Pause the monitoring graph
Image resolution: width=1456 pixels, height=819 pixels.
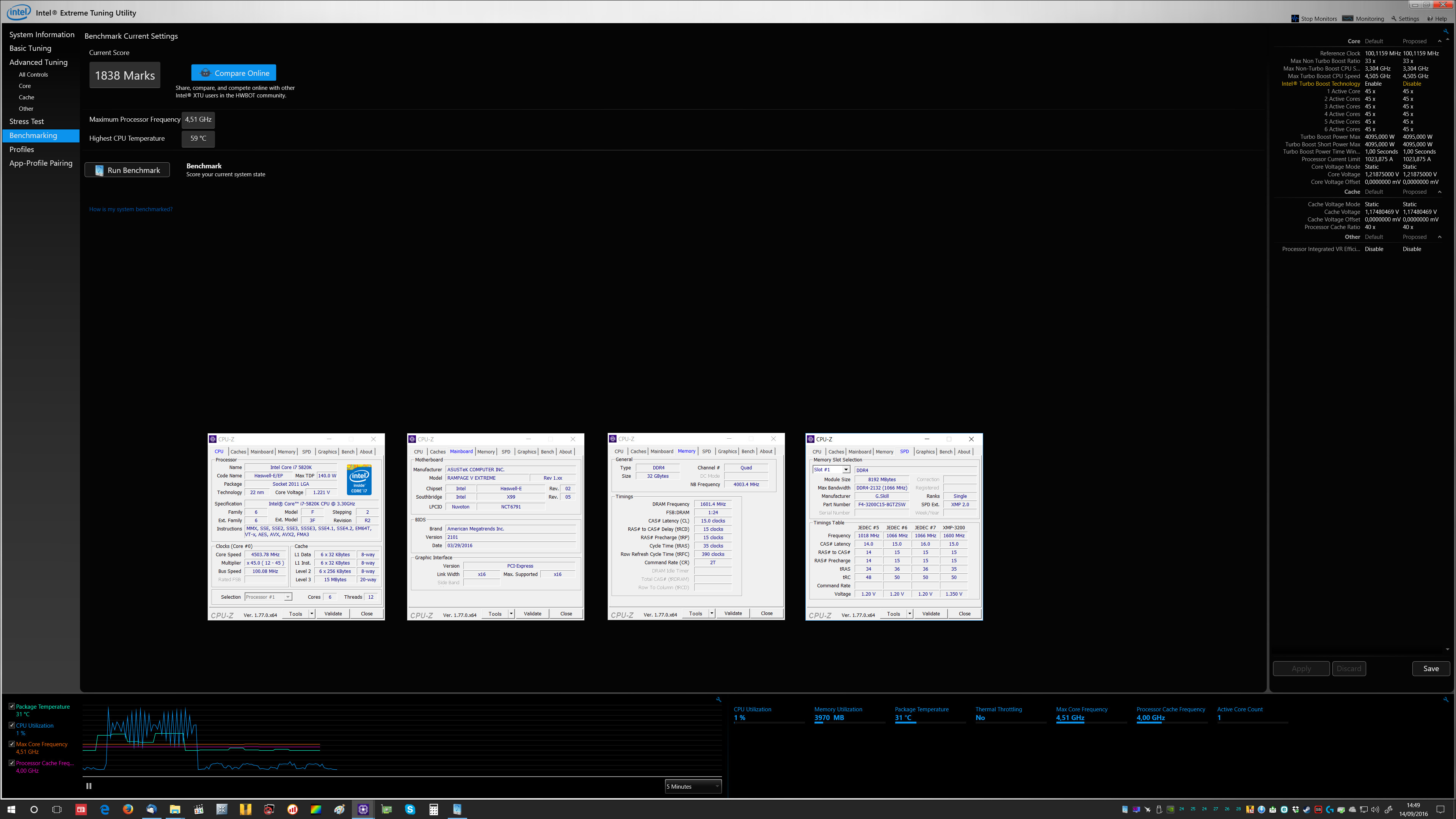point(89,786)
